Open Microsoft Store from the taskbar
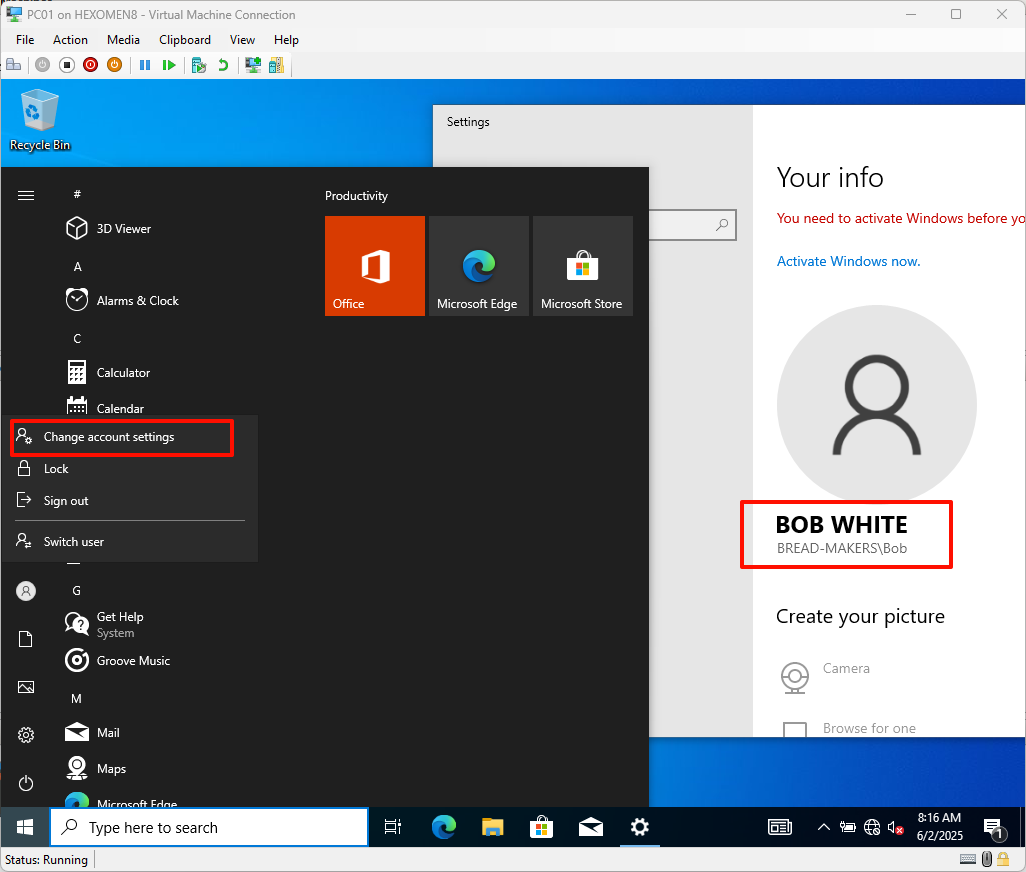 coord(541,828)
